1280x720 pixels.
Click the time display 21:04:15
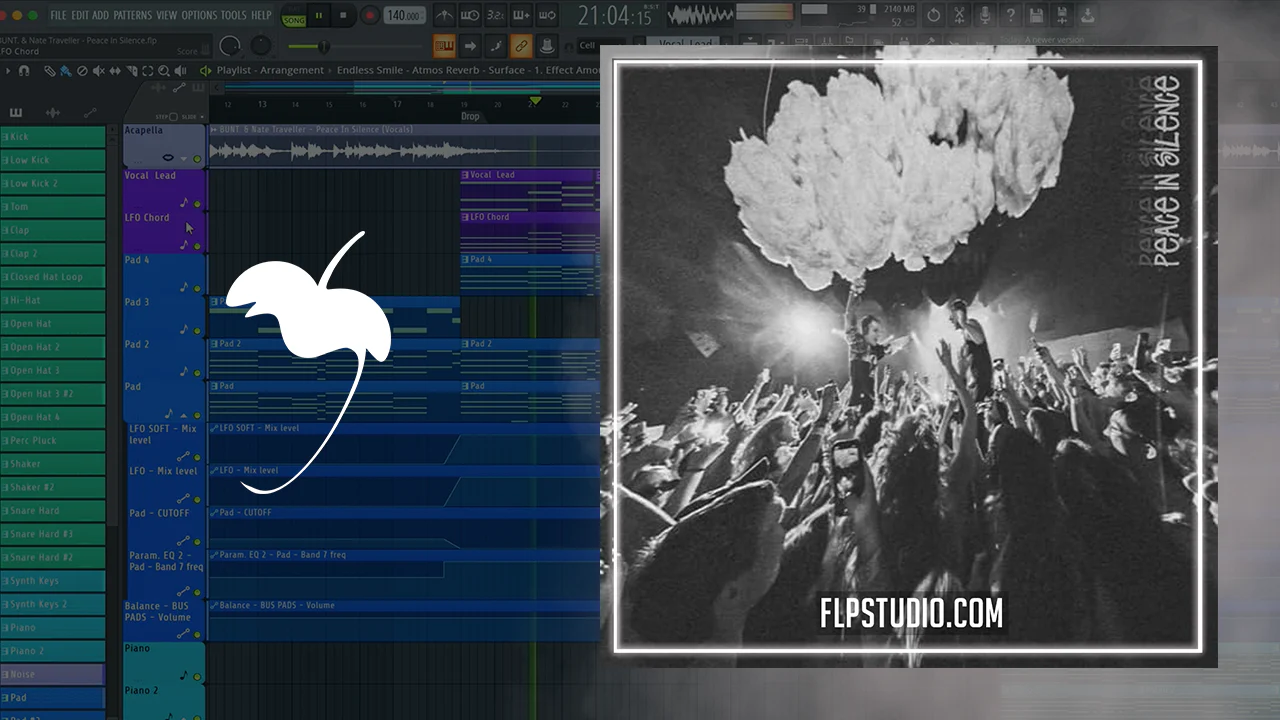[615, 16]
